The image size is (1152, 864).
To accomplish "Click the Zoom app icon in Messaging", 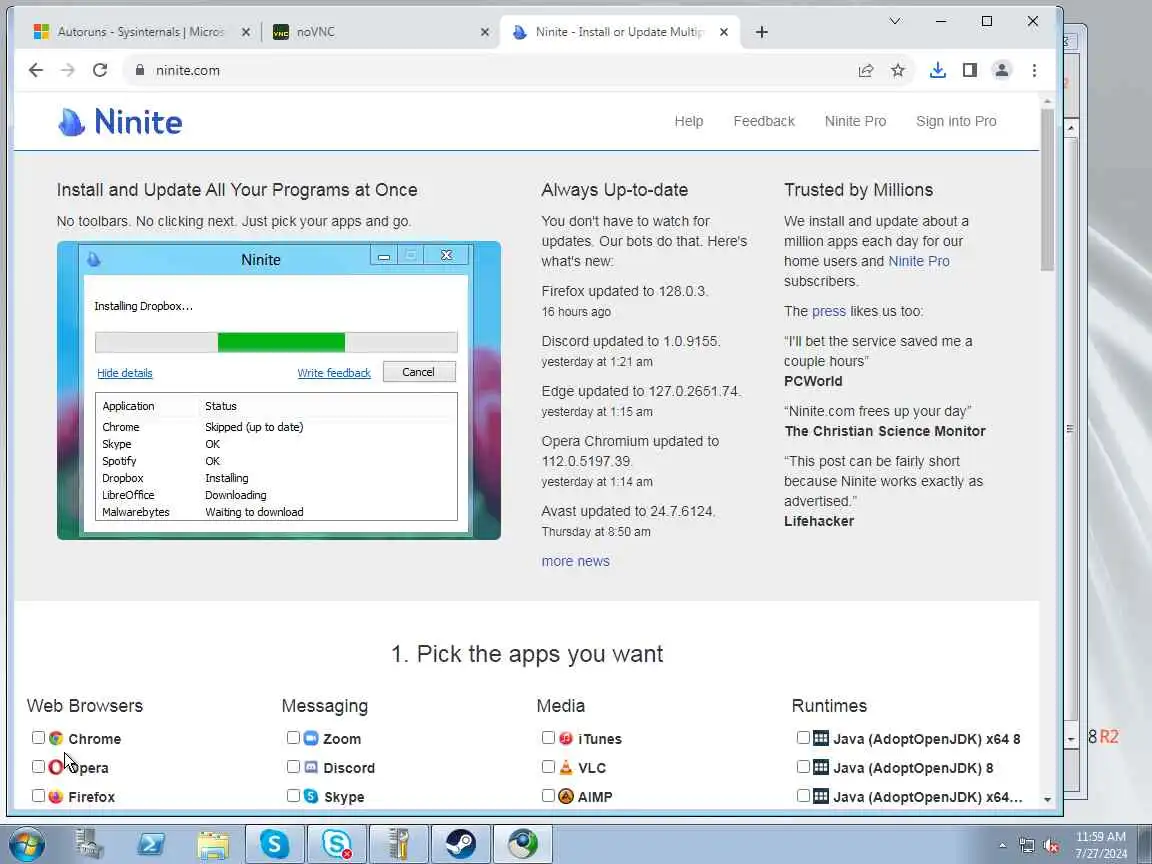I will pyautogui.click(x=311, y=738).
